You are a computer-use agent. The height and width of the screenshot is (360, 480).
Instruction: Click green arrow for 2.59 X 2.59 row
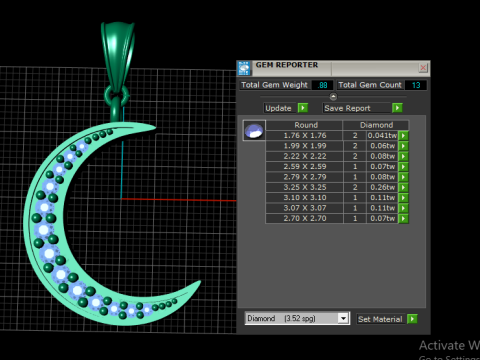coord(403,167)
